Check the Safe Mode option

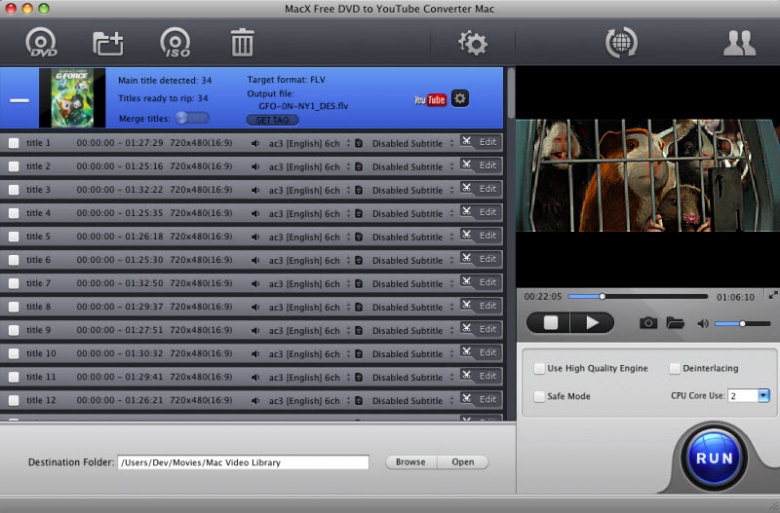(540, 396)
